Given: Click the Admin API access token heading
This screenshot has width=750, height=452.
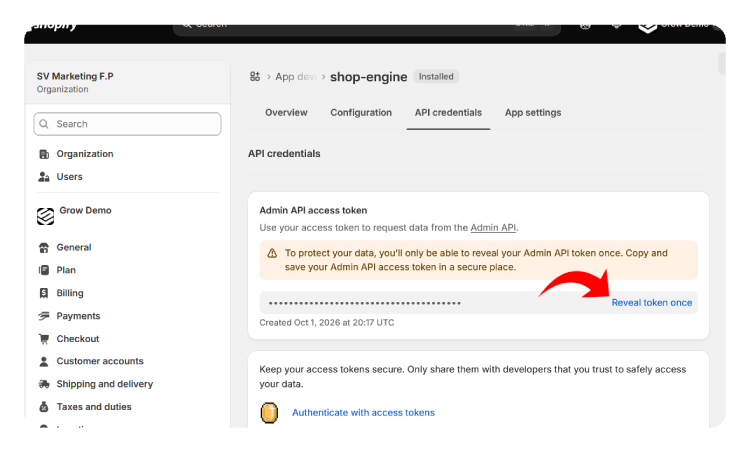Looking at the screenshot, I should 313,210.
